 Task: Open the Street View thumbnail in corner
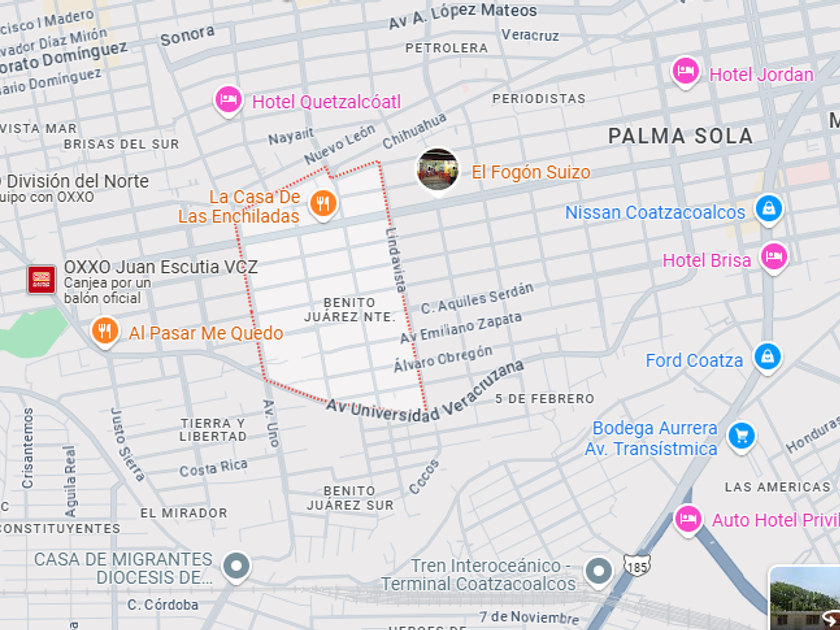805,597
